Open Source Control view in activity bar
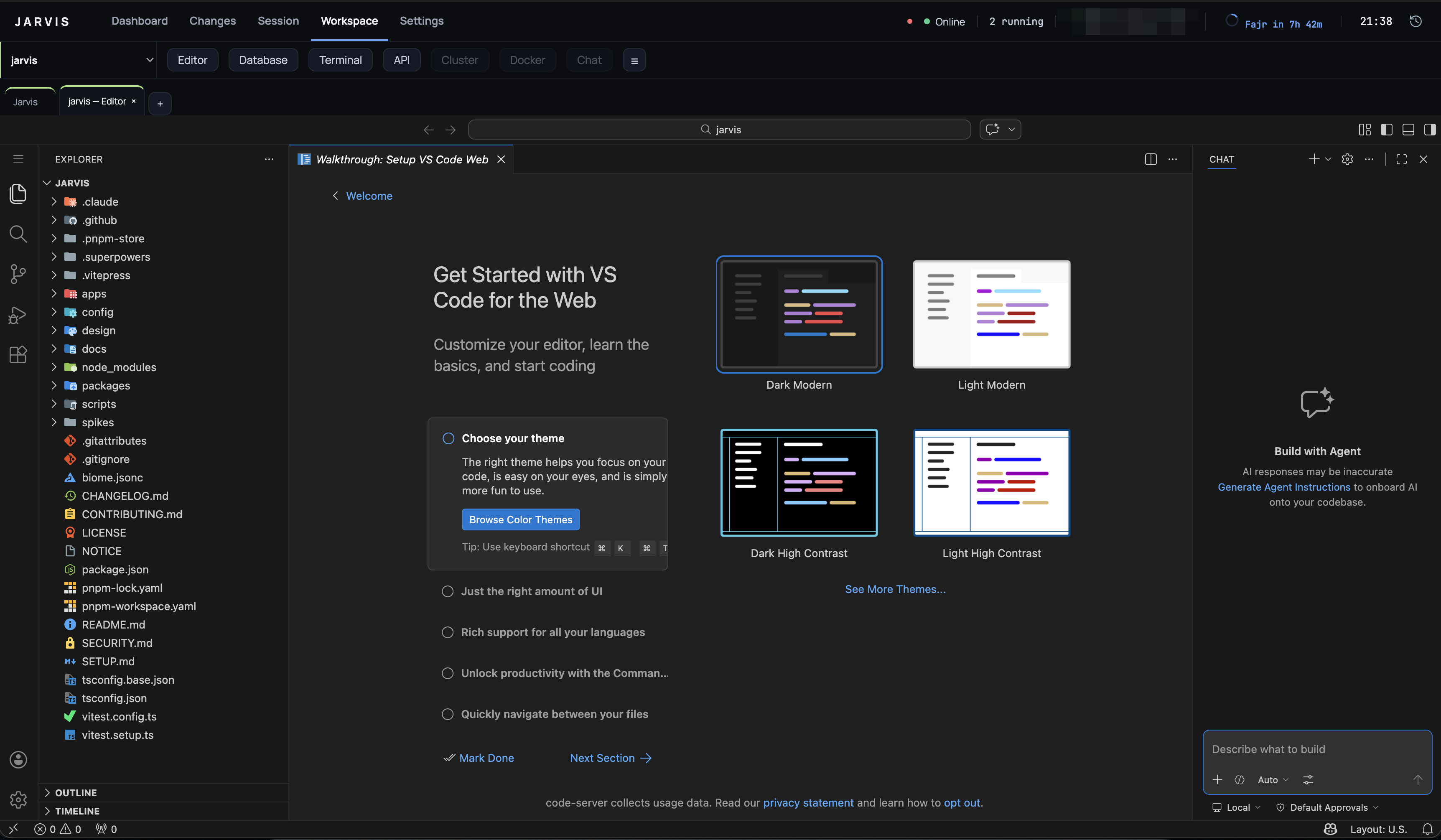 coord(18,274)
